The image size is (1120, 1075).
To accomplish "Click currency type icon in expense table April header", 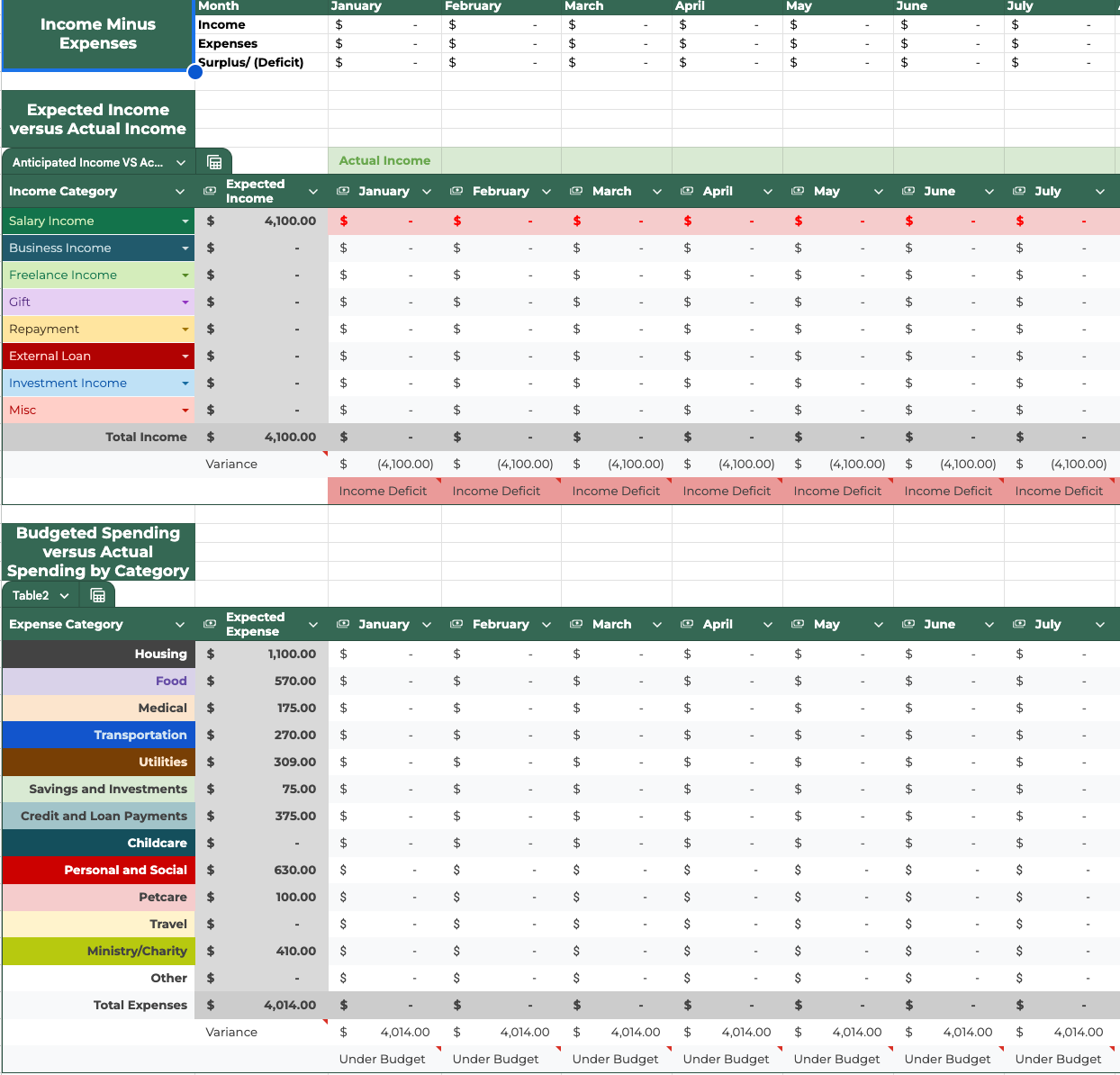I will (687, 624).
